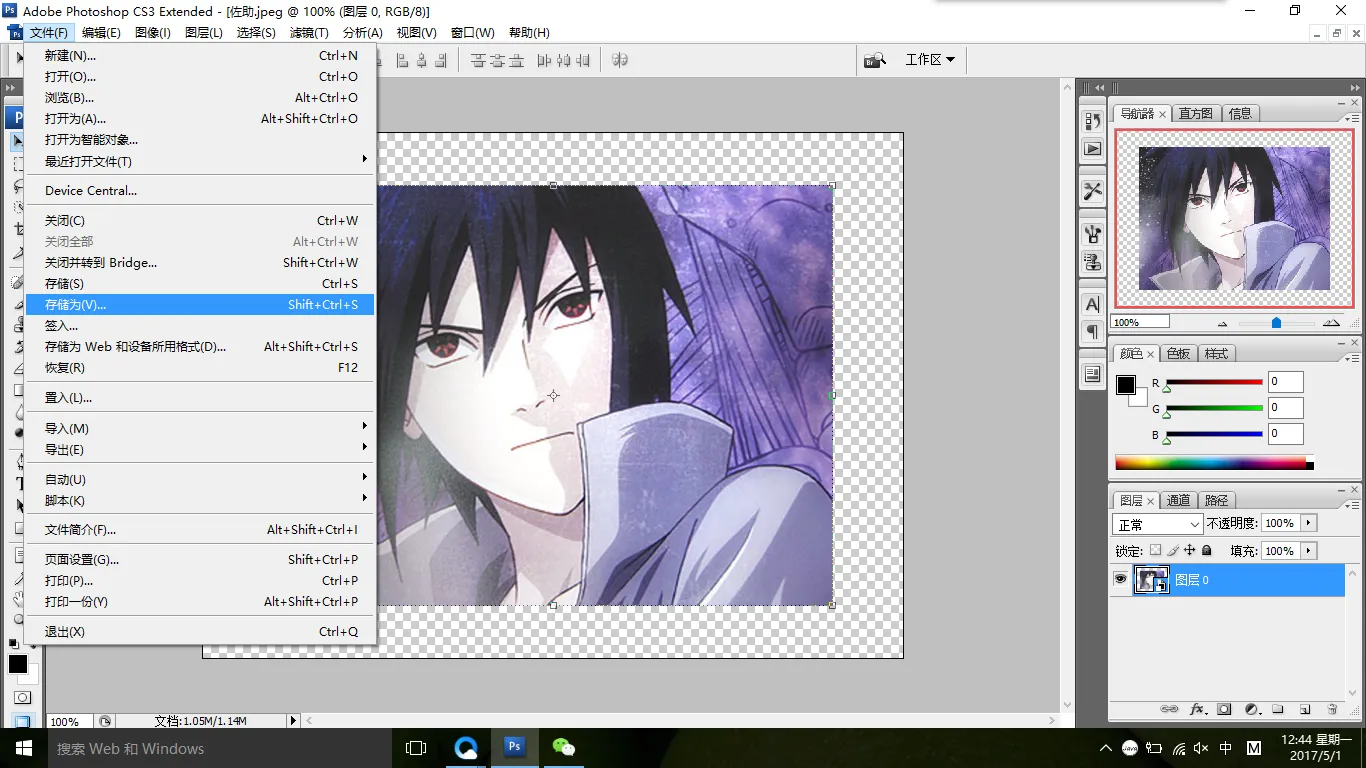This screenshot has width=1366, height=768.
Task: Open Task View on the taskbar
Action: [x=416, y=748]
